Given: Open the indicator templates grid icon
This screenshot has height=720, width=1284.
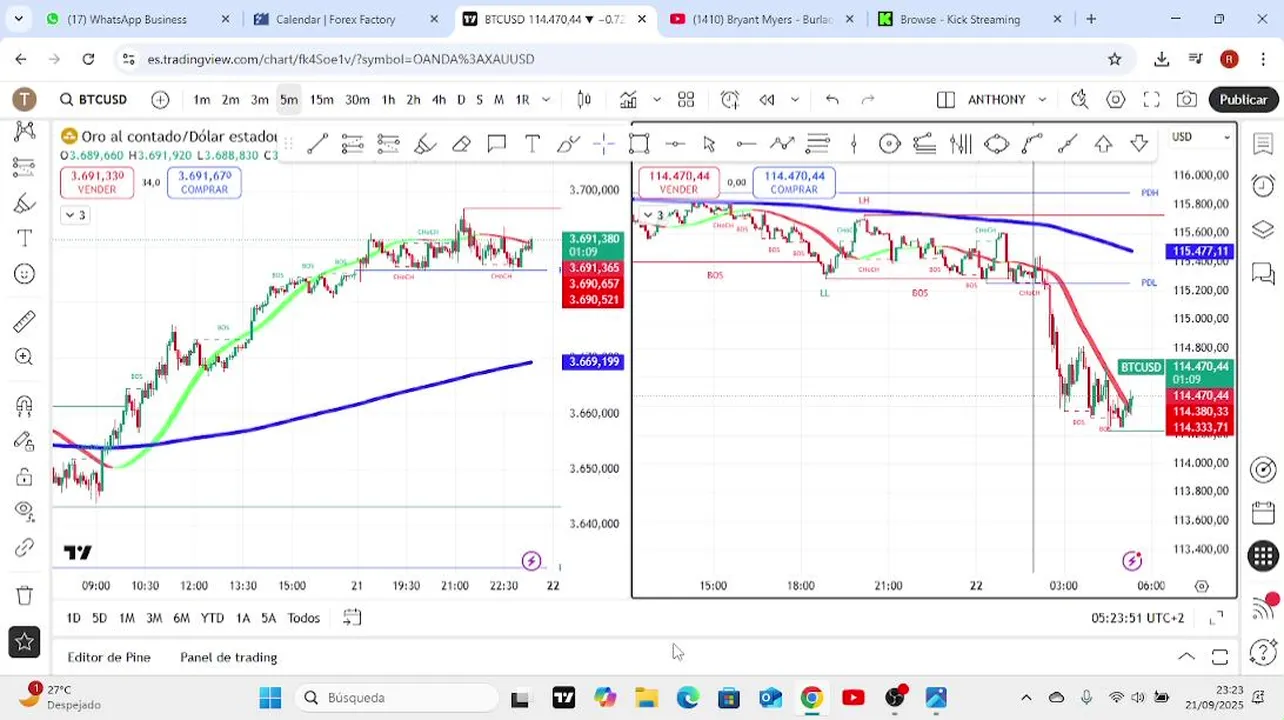Looking at the screenshot, I should 686,99.
